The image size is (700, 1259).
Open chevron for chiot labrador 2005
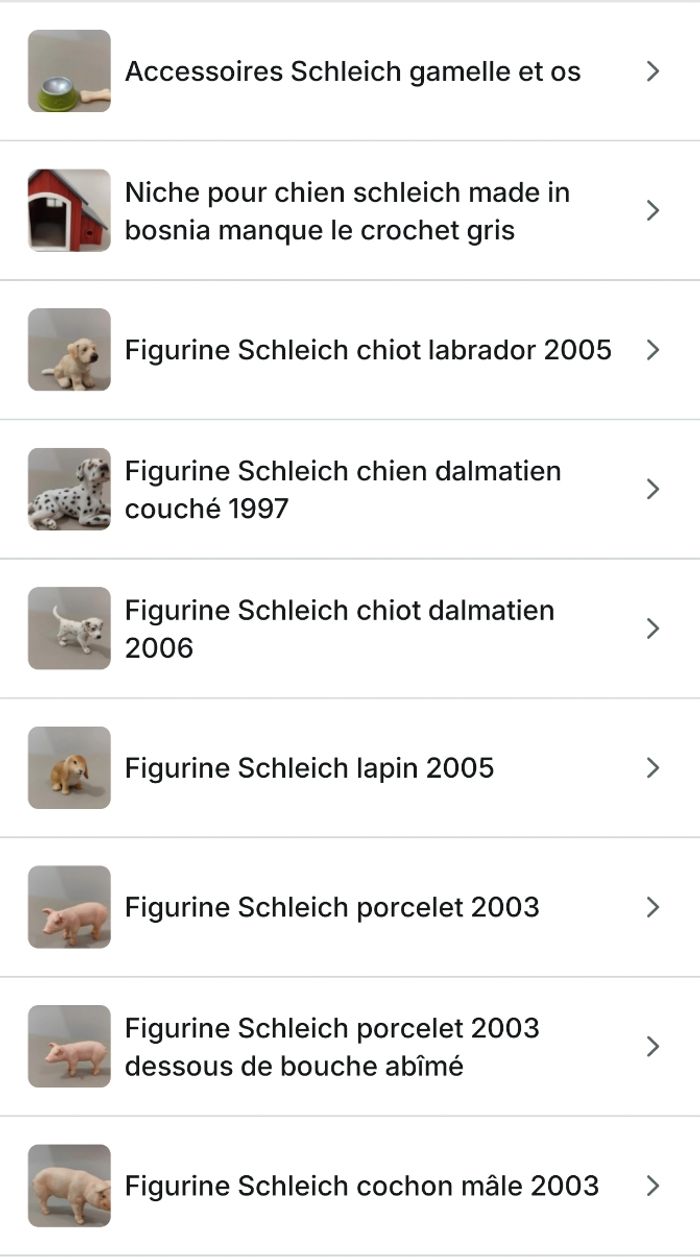653,349
